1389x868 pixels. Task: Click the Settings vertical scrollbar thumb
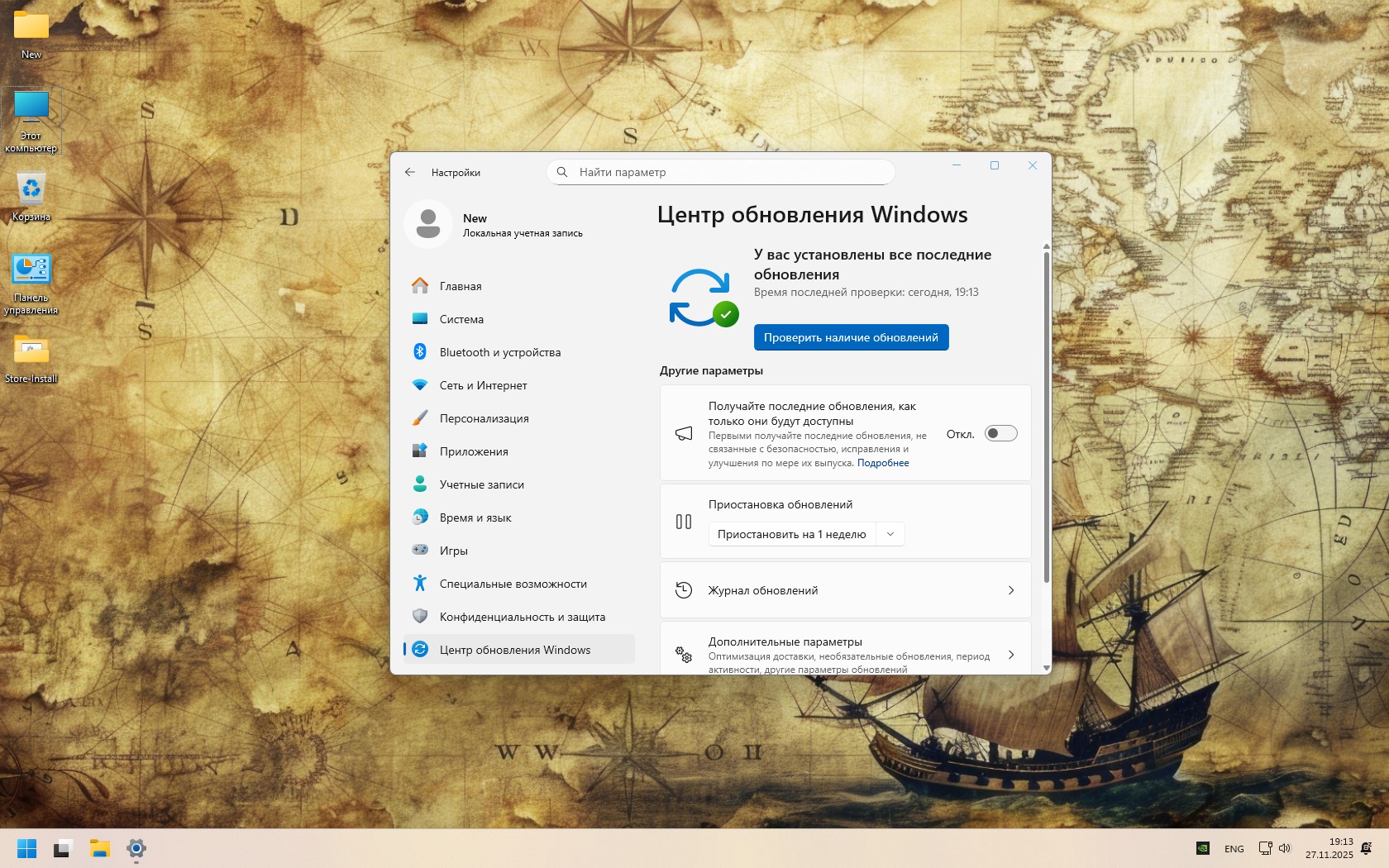coord(1046,417)
